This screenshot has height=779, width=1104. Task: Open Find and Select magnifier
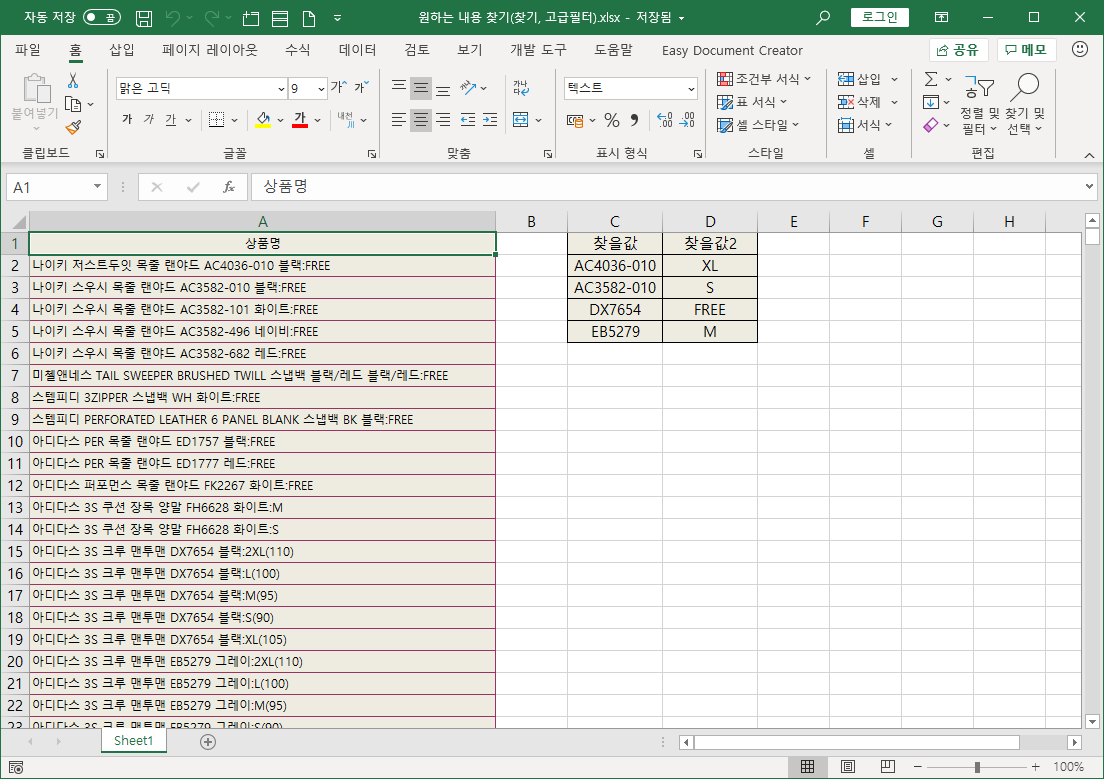coord(1024,104)
